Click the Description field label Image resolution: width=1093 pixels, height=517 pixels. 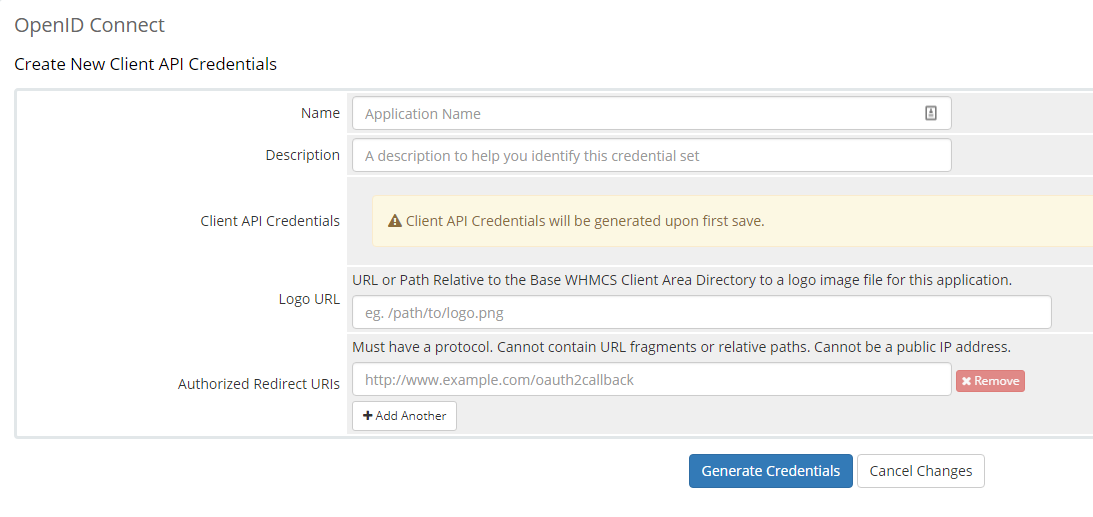click(x=303, y=155)
